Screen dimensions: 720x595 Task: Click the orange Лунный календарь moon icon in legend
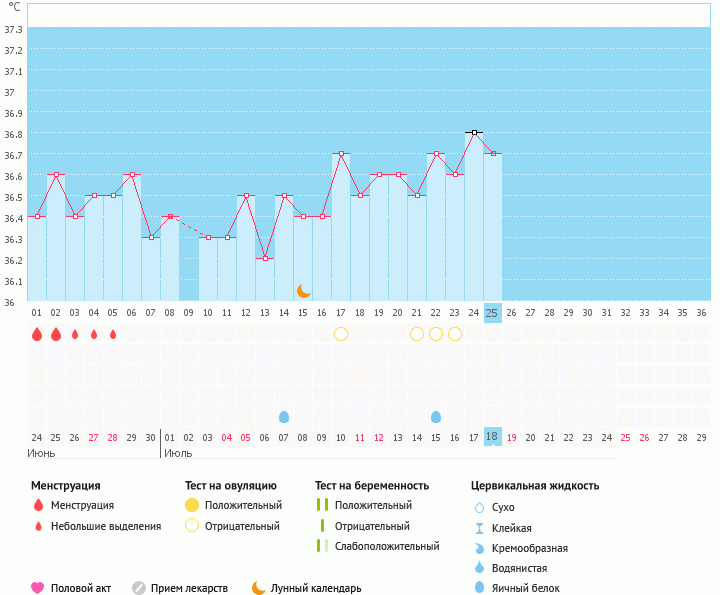pos(259,588)
